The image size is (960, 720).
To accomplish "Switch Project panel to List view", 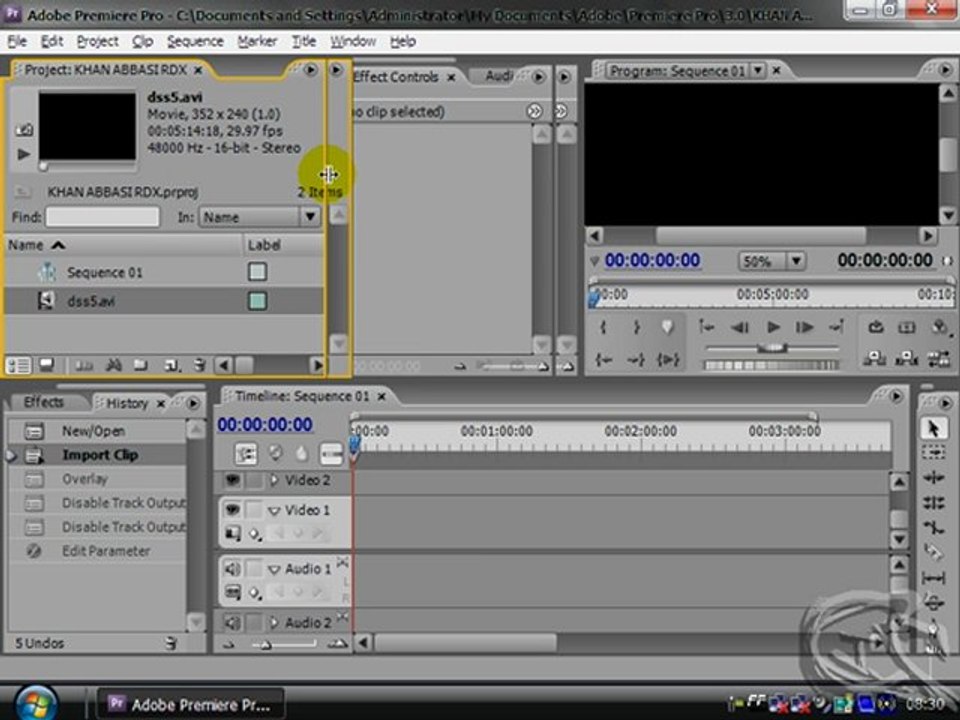I will tap(18, 366).
